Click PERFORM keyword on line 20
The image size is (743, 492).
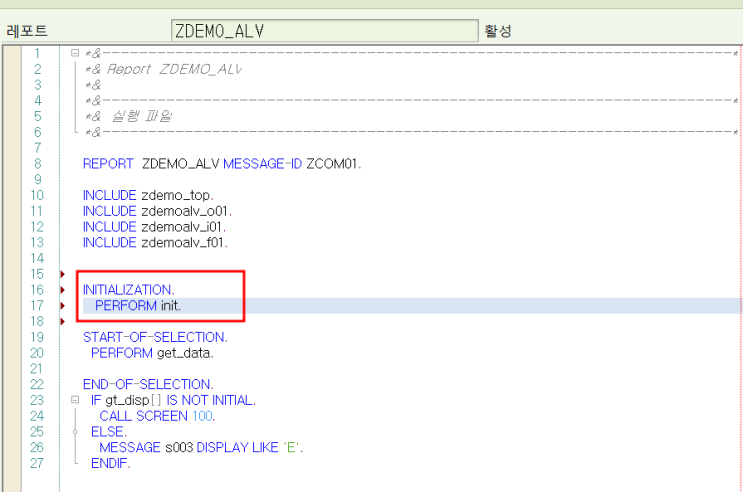pos(122,353)
